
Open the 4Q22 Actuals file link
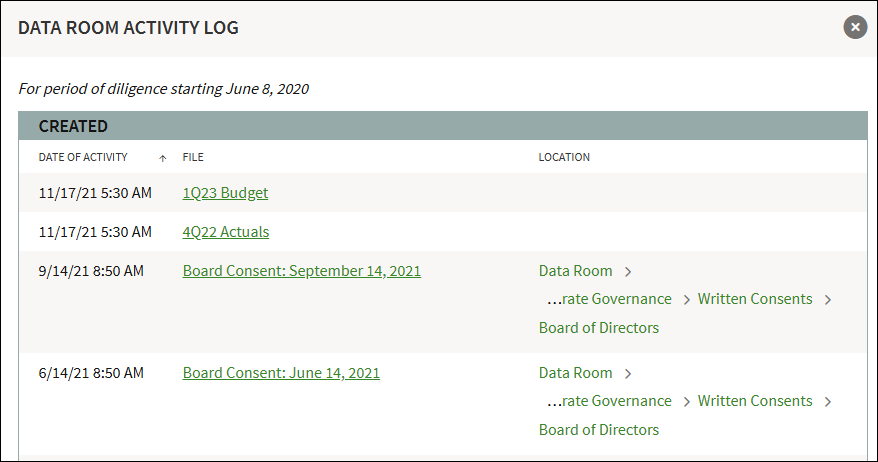tap(226, 232)
